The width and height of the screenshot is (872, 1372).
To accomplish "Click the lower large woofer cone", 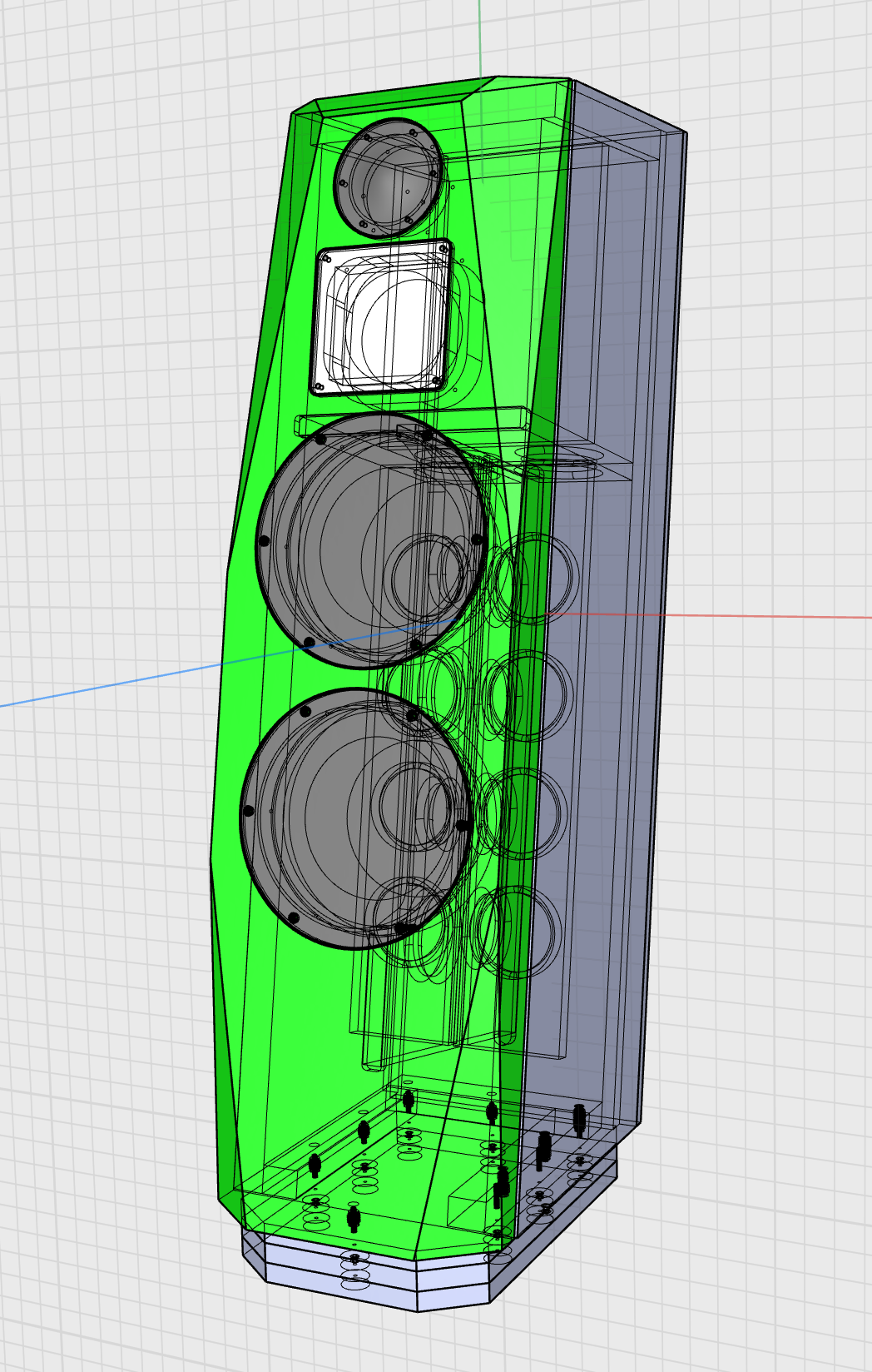I will 356,818.
